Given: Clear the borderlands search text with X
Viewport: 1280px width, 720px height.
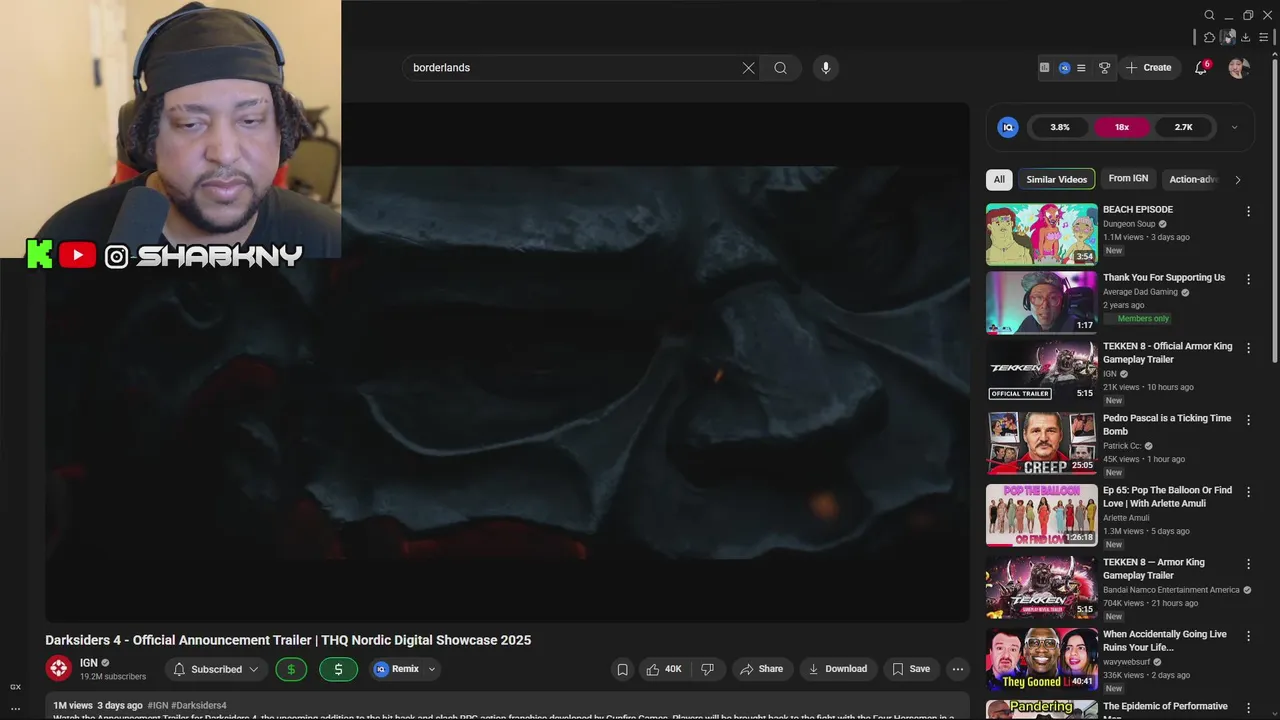Looking at the screenshot, I should (x=748, y=68).
